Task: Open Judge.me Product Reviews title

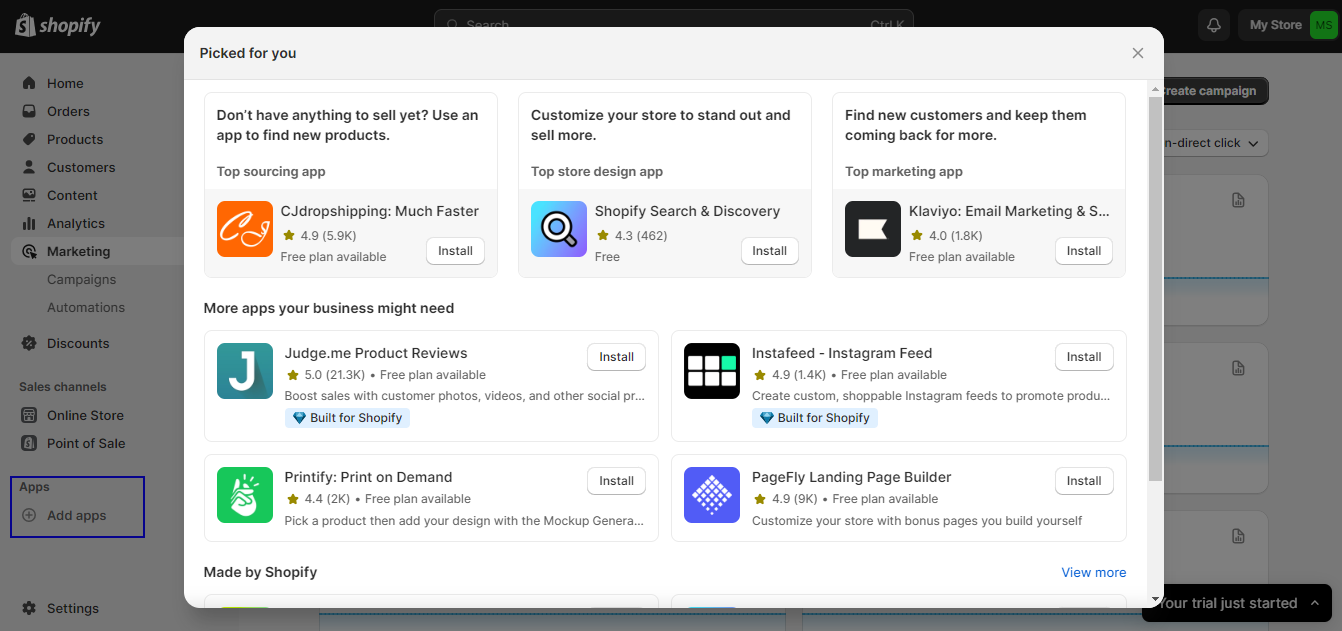Action: pyautogui.click(x=376, y=353)
